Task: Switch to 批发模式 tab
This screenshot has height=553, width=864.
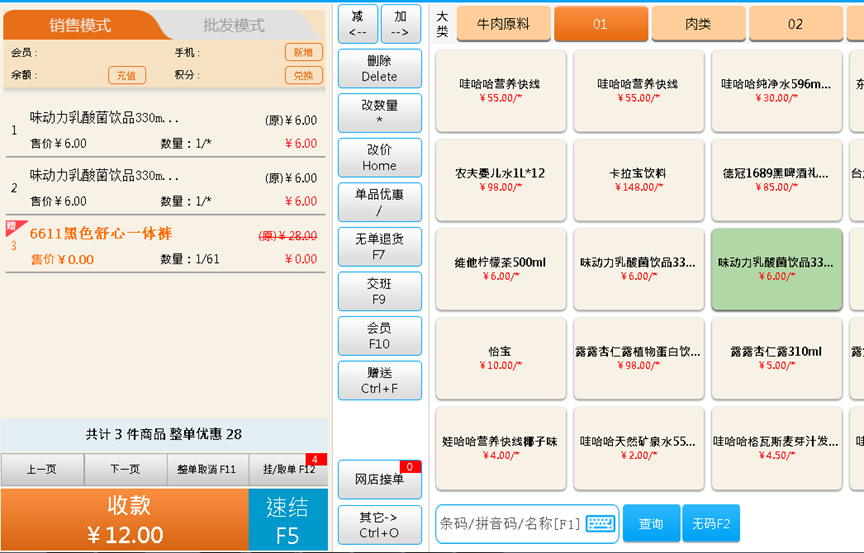Action: click(x=234, y=25)
